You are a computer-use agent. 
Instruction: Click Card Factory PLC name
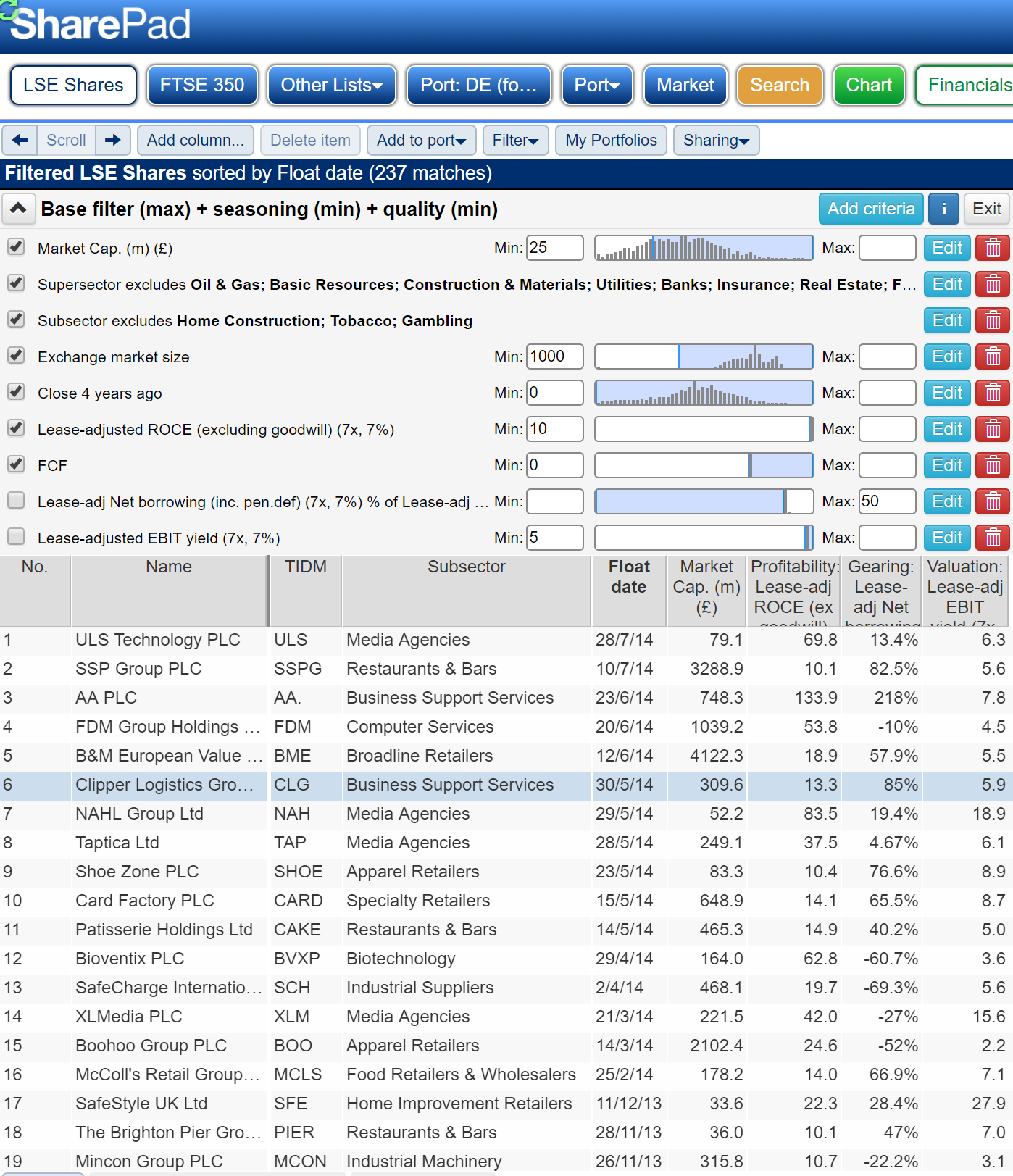(145, 901)
